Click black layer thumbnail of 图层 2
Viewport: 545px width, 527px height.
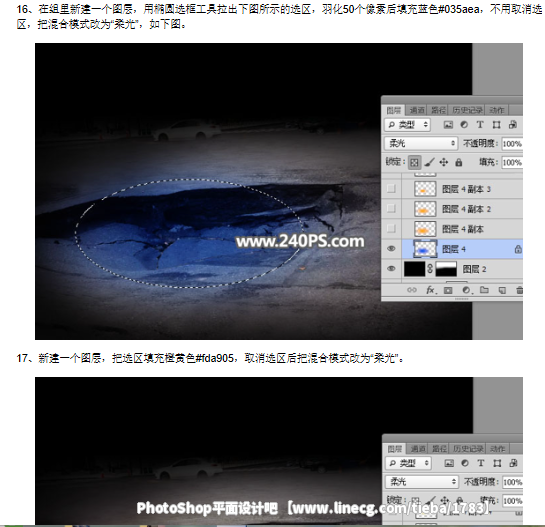(x=414, y=269)
